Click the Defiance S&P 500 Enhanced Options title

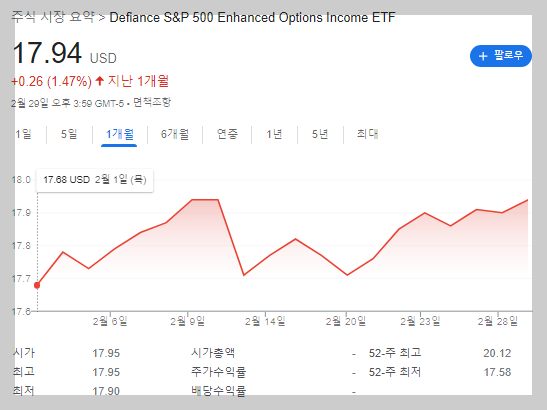point(252,17)
